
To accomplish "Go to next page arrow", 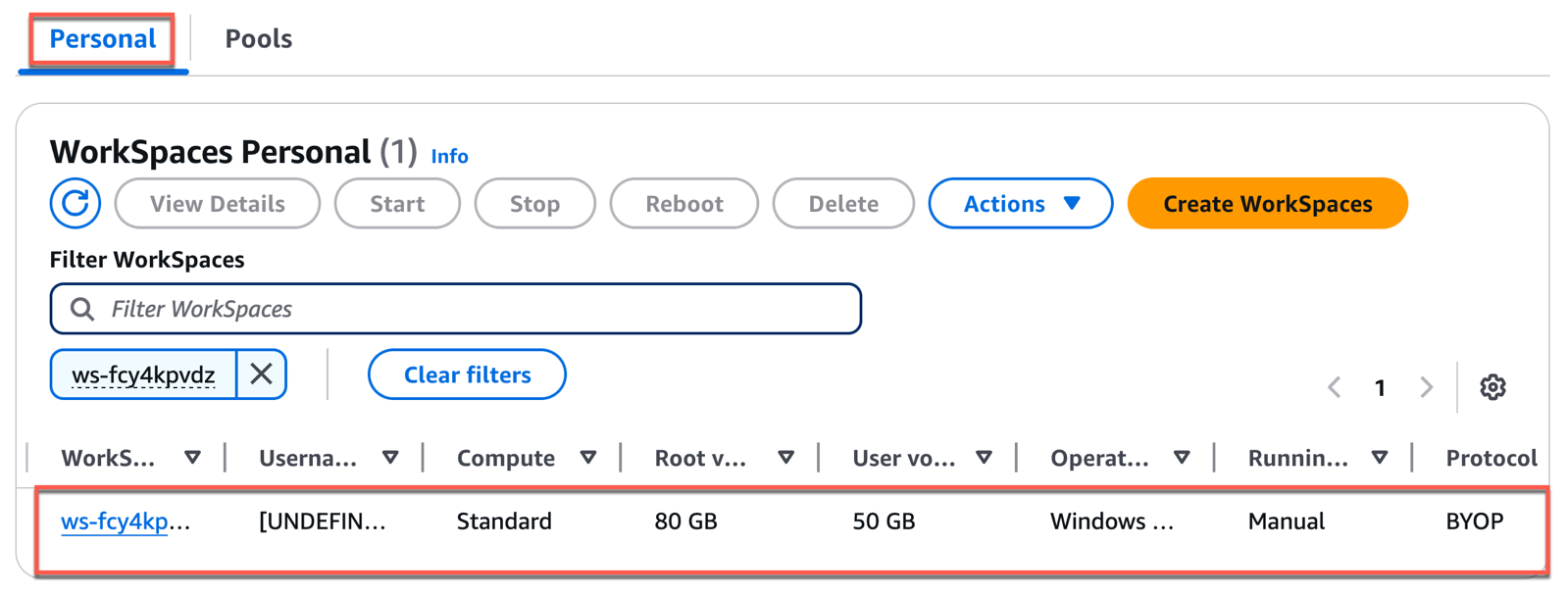I will (1427, 387).
